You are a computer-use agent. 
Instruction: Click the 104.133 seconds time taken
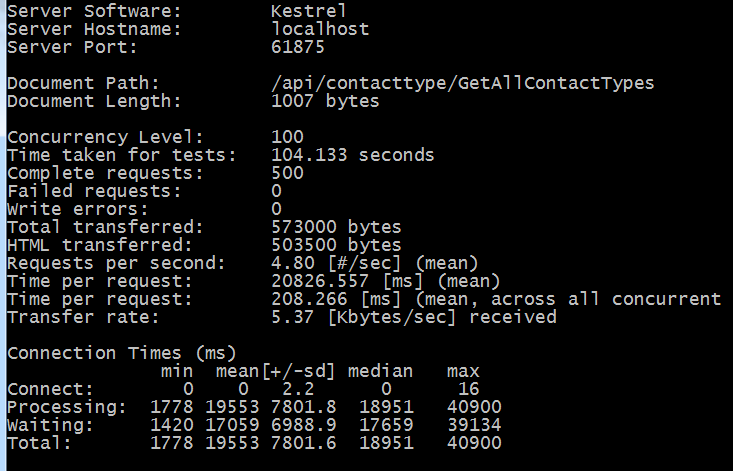point(353,155)
